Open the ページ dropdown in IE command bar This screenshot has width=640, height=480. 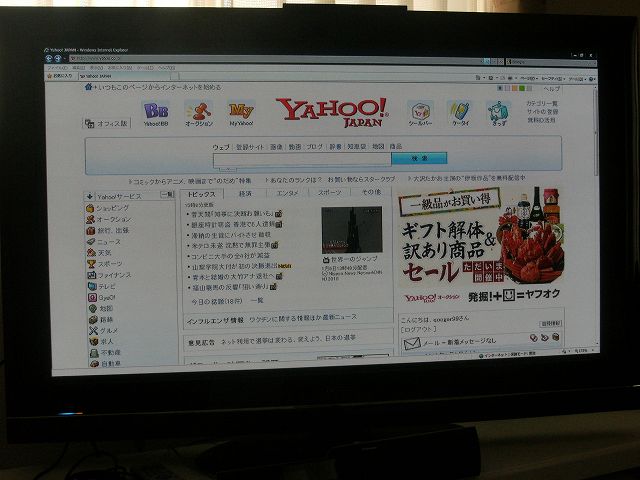tap(528, 78)
